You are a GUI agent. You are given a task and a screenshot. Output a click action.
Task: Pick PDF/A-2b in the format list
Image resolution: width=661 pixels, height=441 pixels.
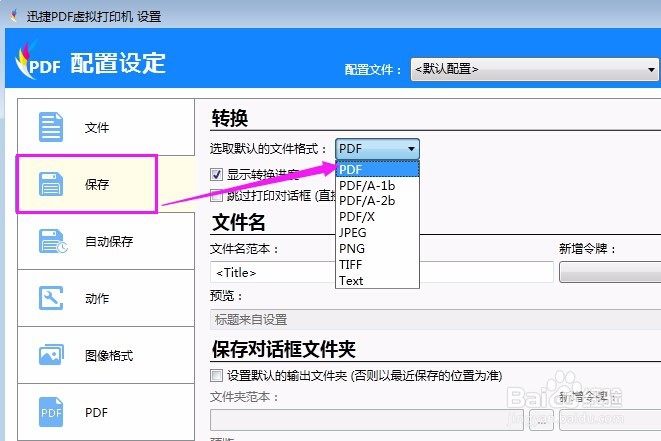tap(377, 201)
